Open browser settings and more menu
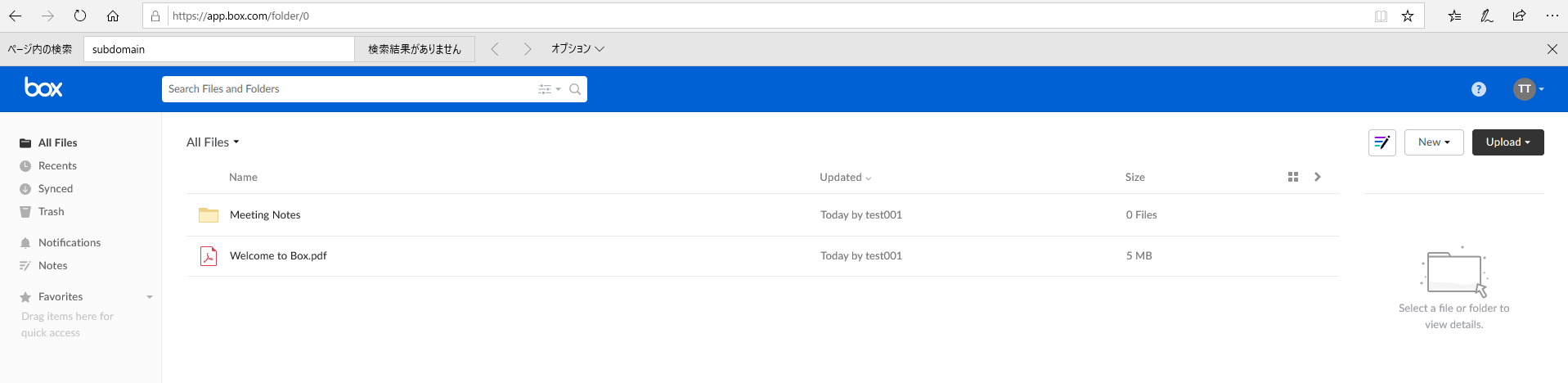 [1552, 16]
